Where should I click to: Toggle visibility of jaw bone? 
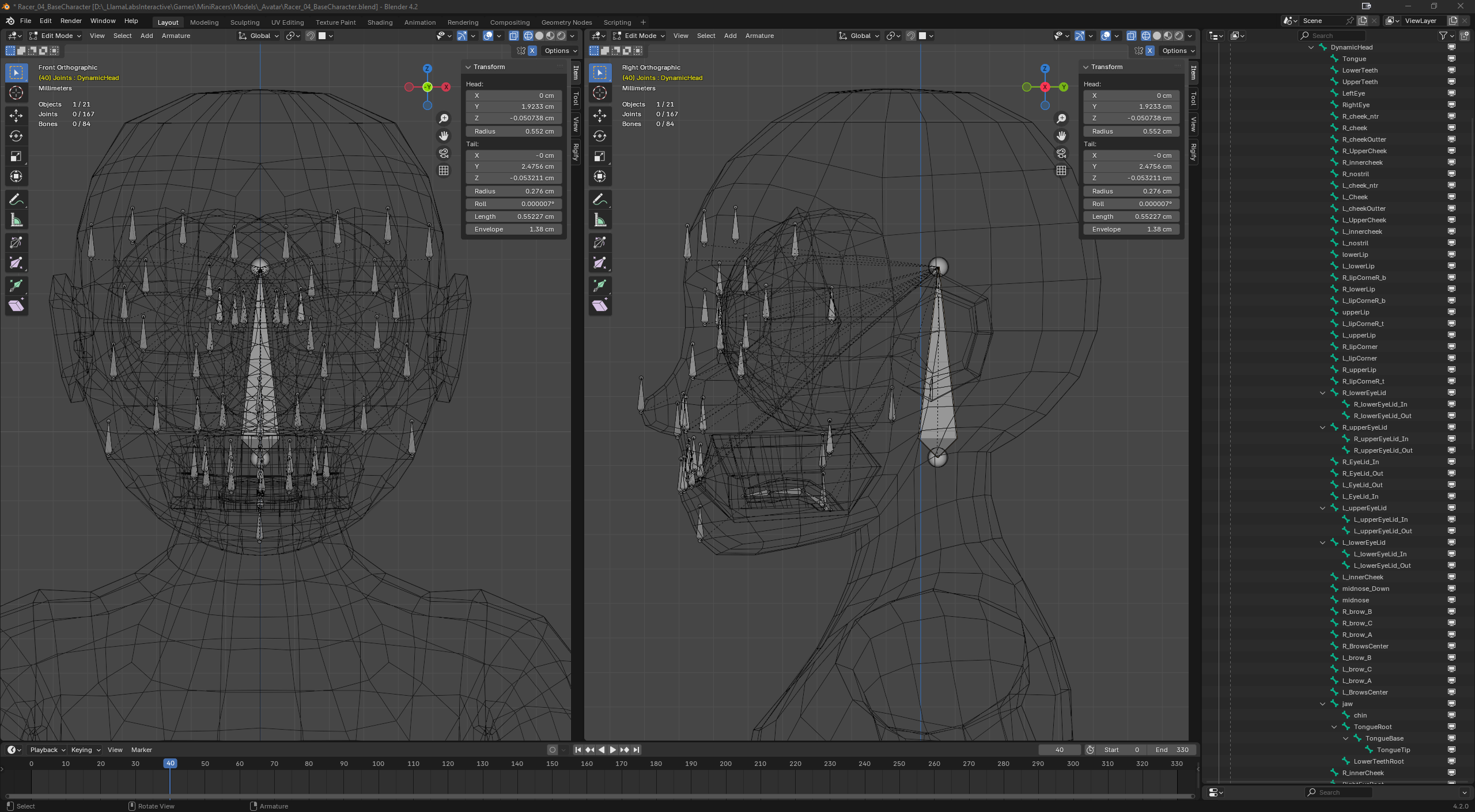click(x=1451, y=704)
